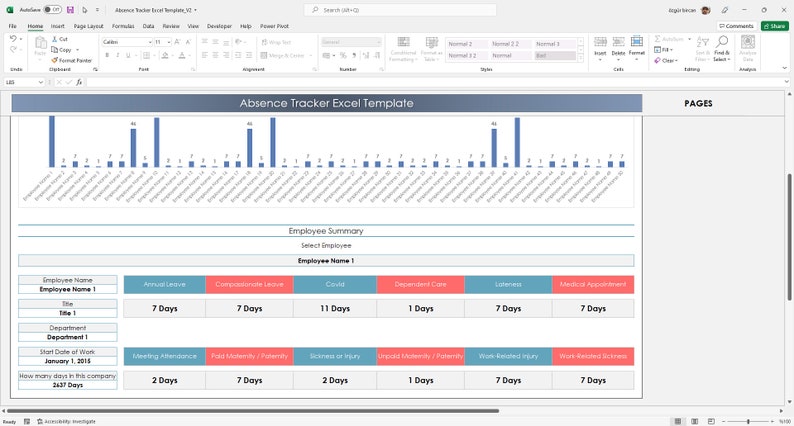Click the Format Painter brush
The width and height of the screenshot is (794, 426).
pos(55,60)
